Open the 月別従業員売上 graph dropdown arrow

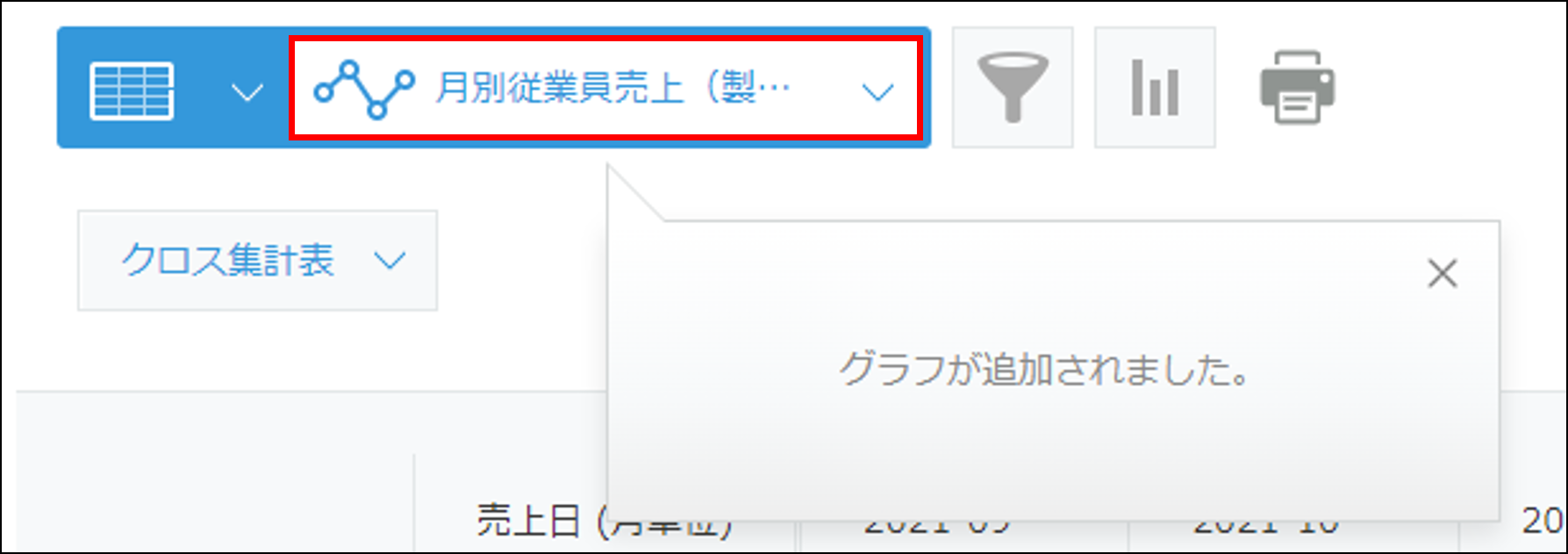[x=877, y=91]
